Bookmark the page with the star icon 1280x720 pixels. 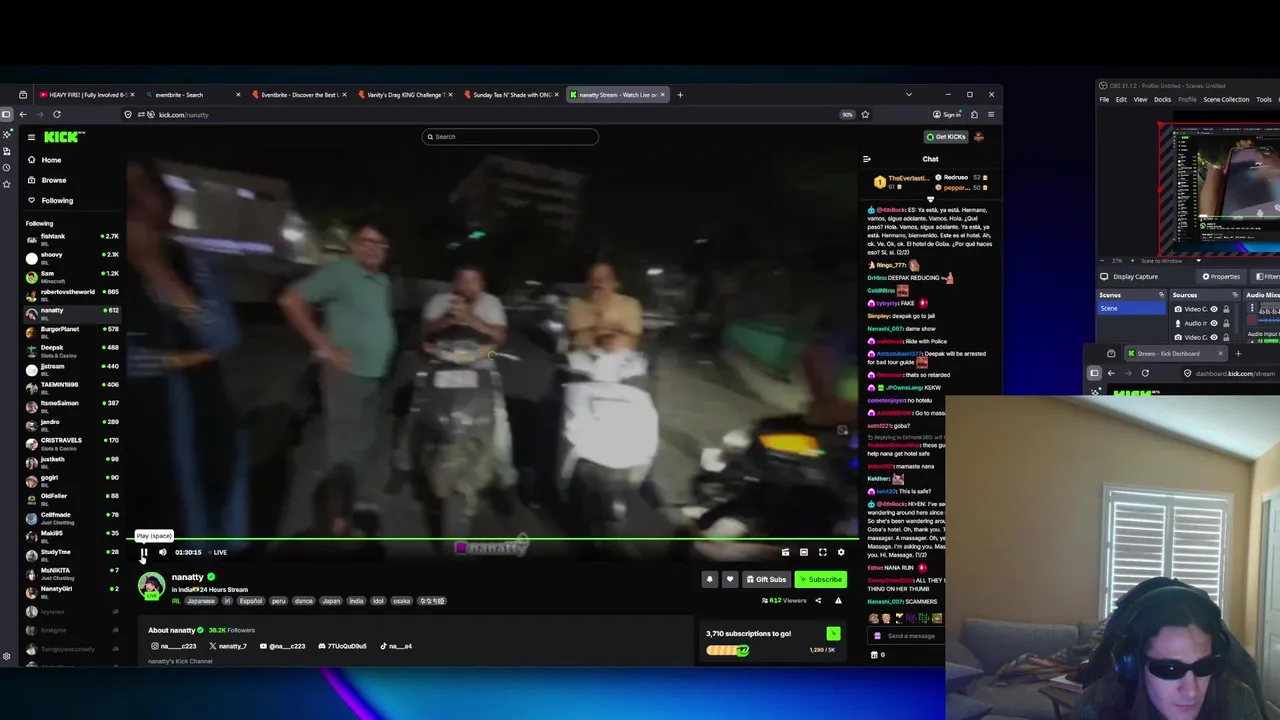coord(865,114)
